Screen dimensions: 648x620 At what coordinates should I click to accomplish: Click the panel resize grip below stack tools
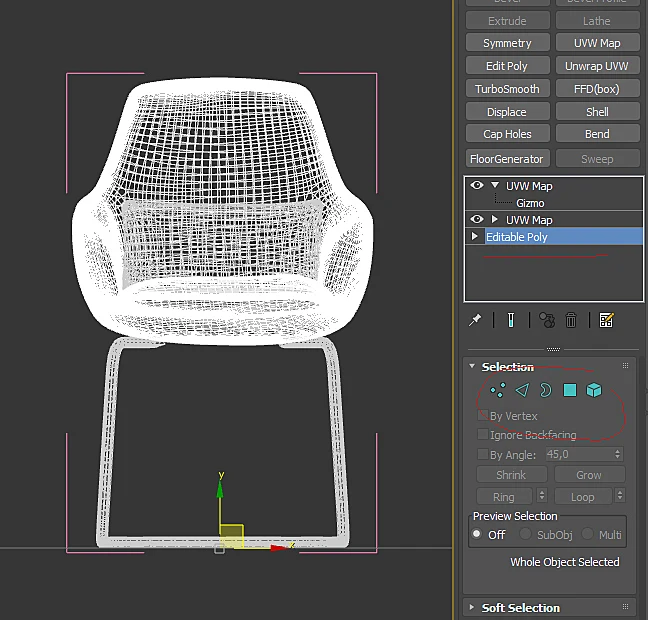click(x=553, y=349)
